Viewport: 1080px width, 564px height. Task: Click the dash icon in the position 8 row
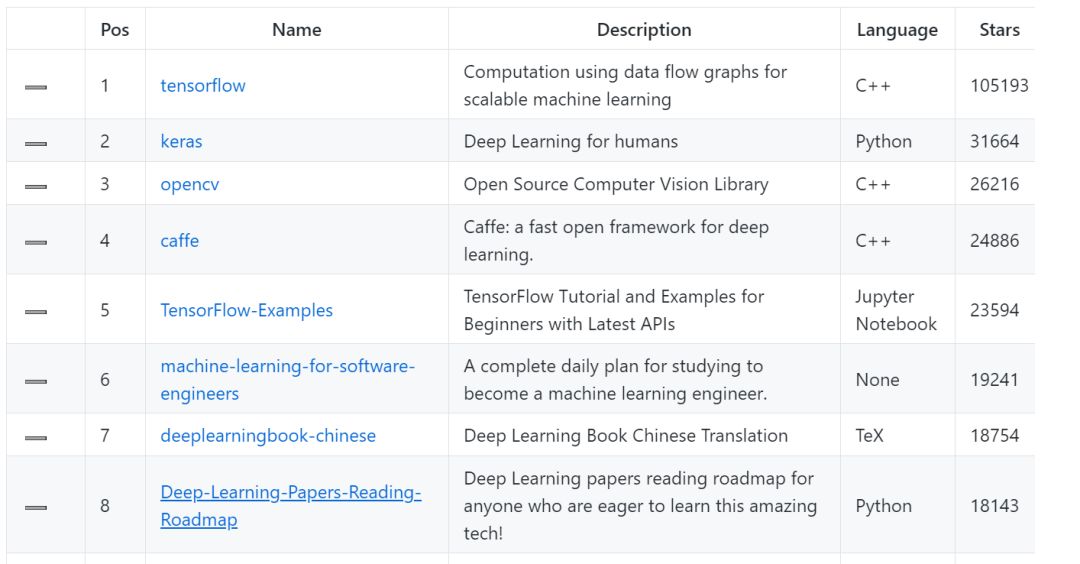pyautogui.click(x=36, y=508)
